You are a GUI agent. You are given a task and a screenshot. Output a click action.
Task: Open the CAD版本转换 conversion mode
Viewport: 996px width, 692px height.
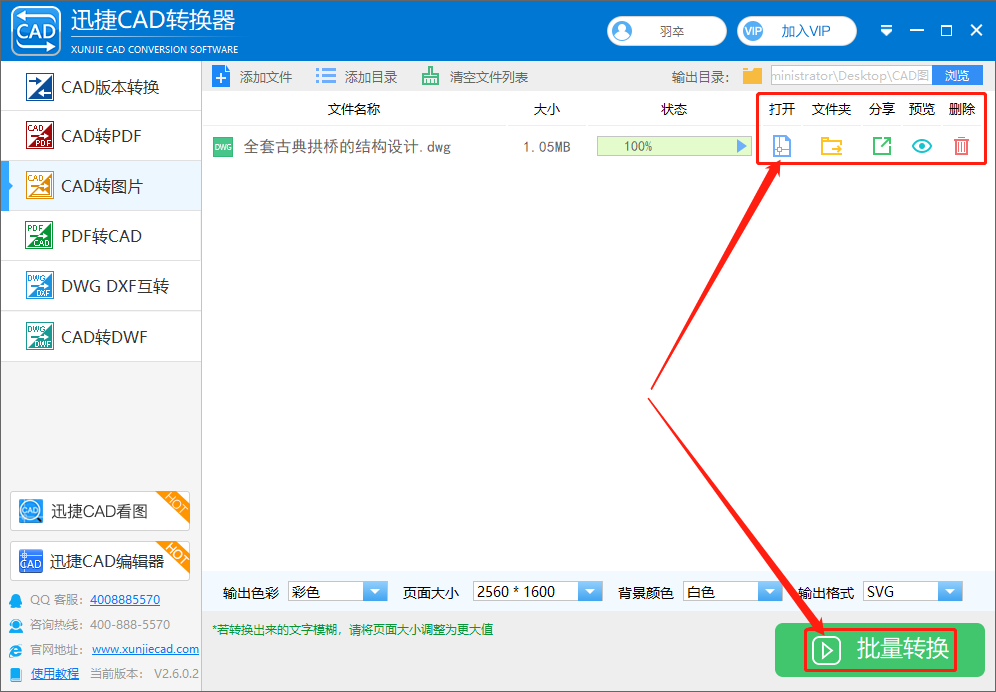click(x=101, y=86)
